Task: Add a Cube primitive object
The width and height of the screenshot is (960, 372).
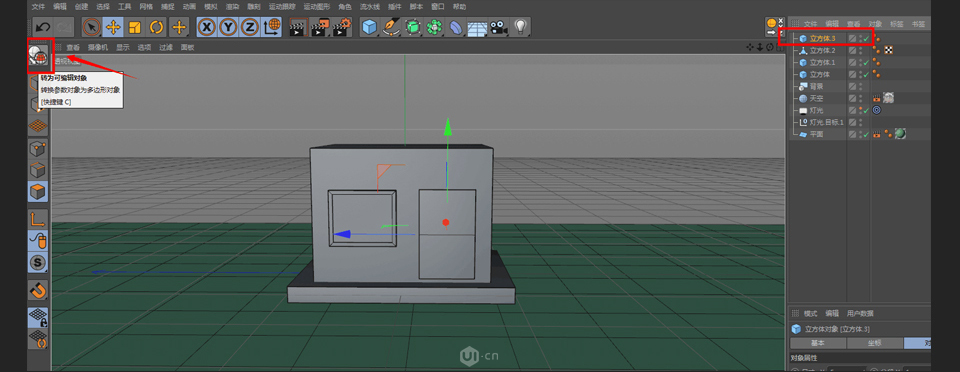Action: [369, 27]
